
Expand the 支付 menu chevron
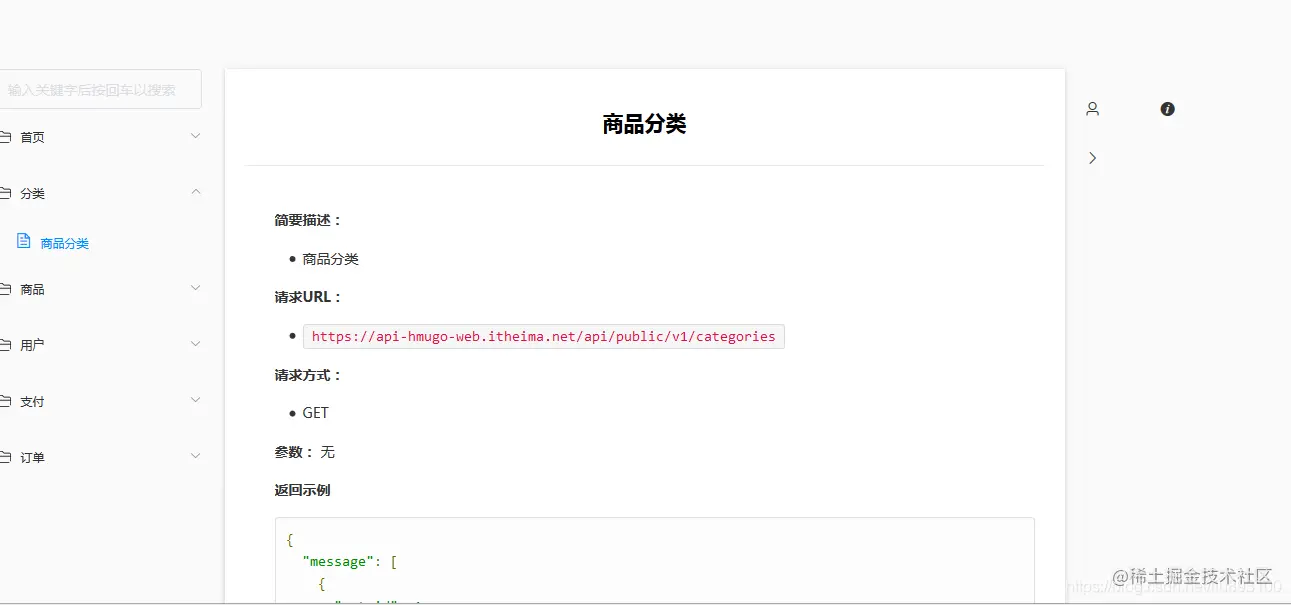click(x=195, y=400)
